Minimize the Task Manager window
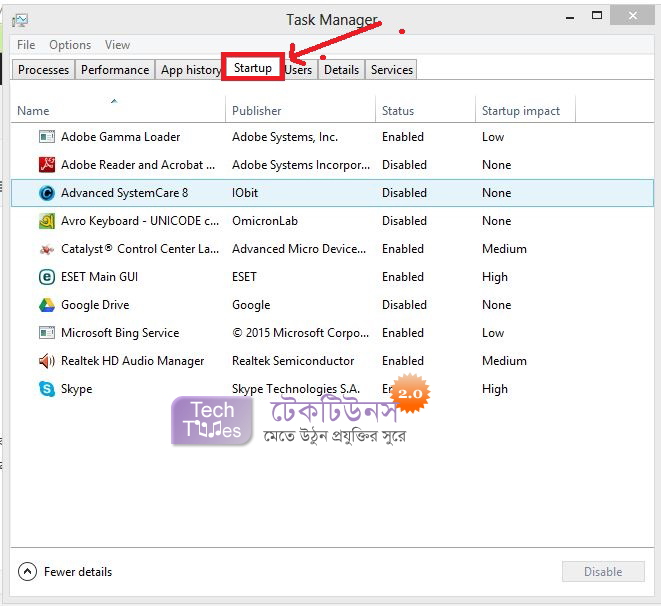 pyautogui.click(x=570, y=16)
